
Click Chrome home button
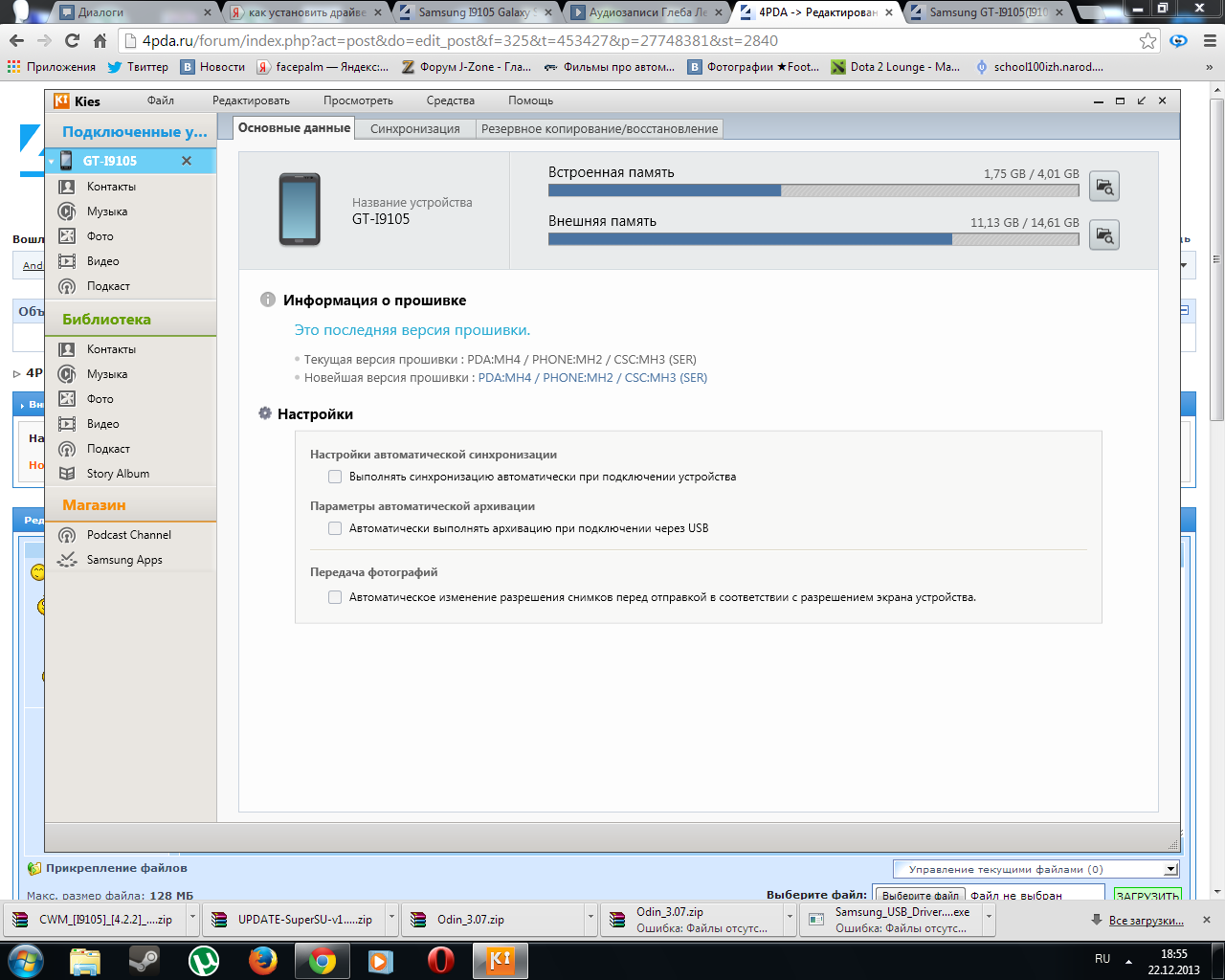(100, 40)
